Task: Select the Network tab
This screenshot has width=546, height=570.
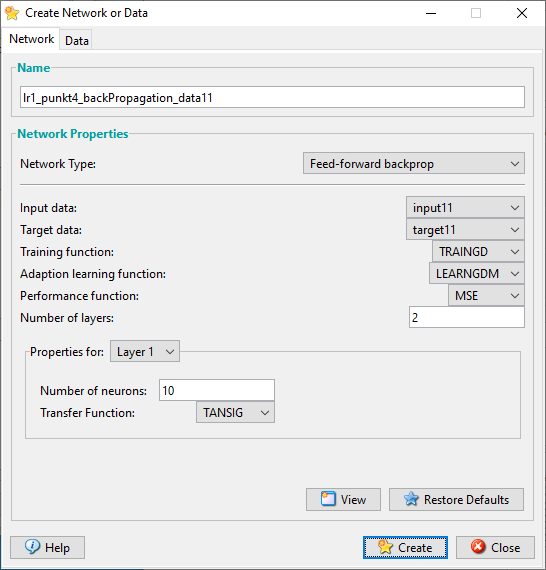Action: [x=31, y=39]
